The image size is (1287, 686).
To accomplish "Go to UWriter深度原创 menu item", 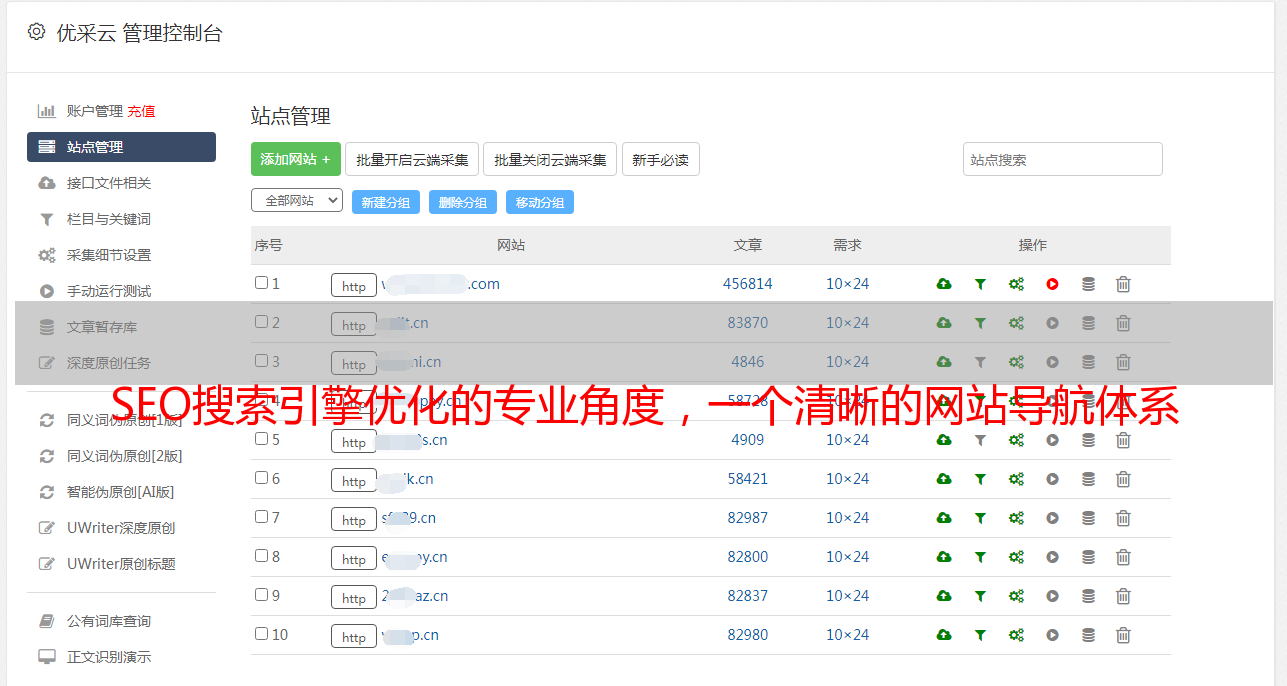I will (121, 528).
